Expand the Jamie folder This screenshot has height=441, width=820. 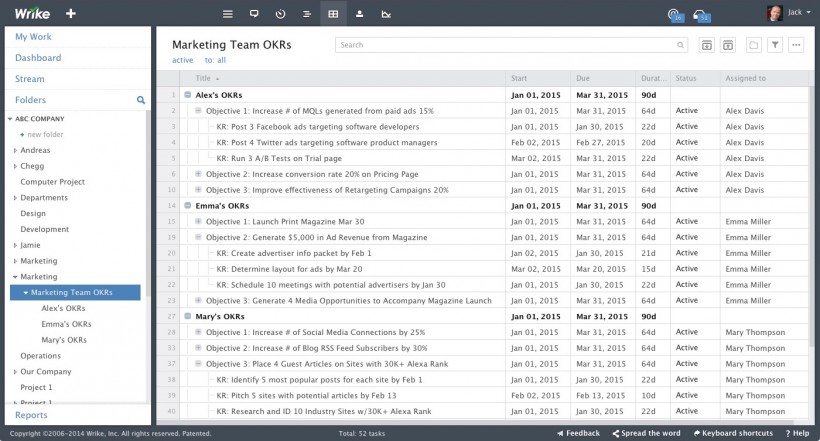pyautogui.click(x=15, y=245)
